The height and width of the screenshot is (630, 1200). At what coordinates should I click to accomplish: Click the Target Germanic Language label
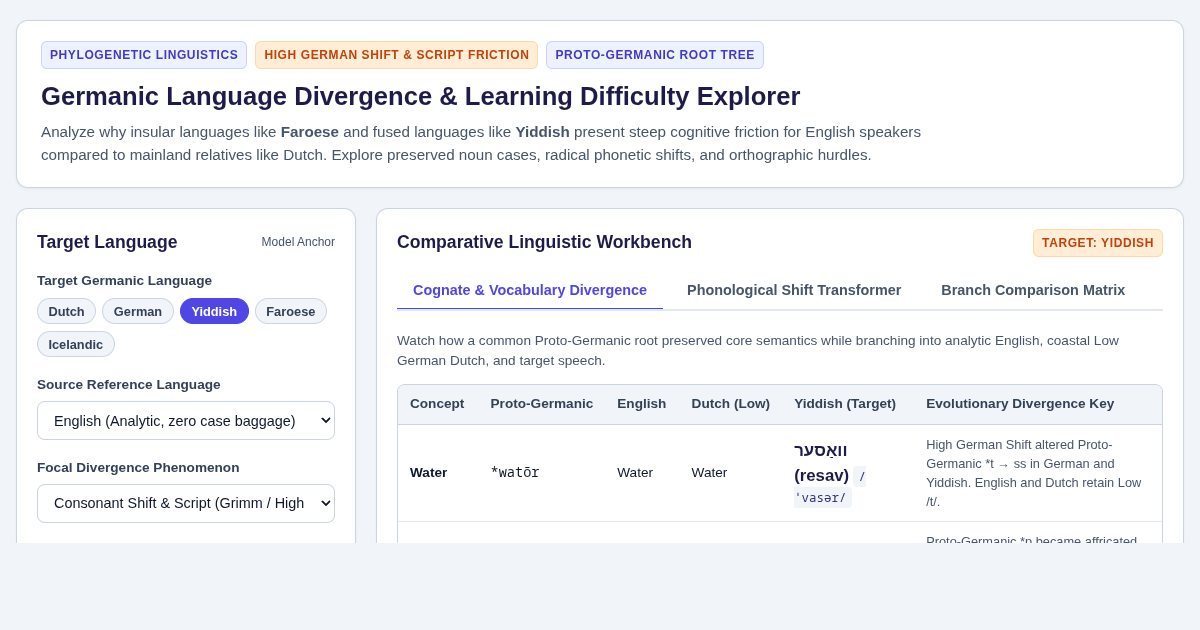coord(125,281)
